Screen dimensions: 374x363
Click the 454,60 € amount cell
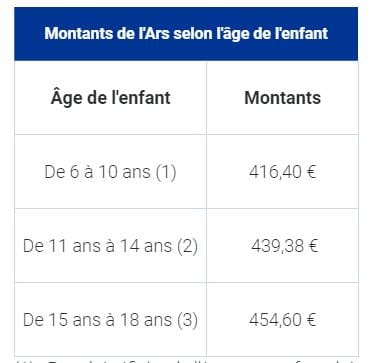282,320
